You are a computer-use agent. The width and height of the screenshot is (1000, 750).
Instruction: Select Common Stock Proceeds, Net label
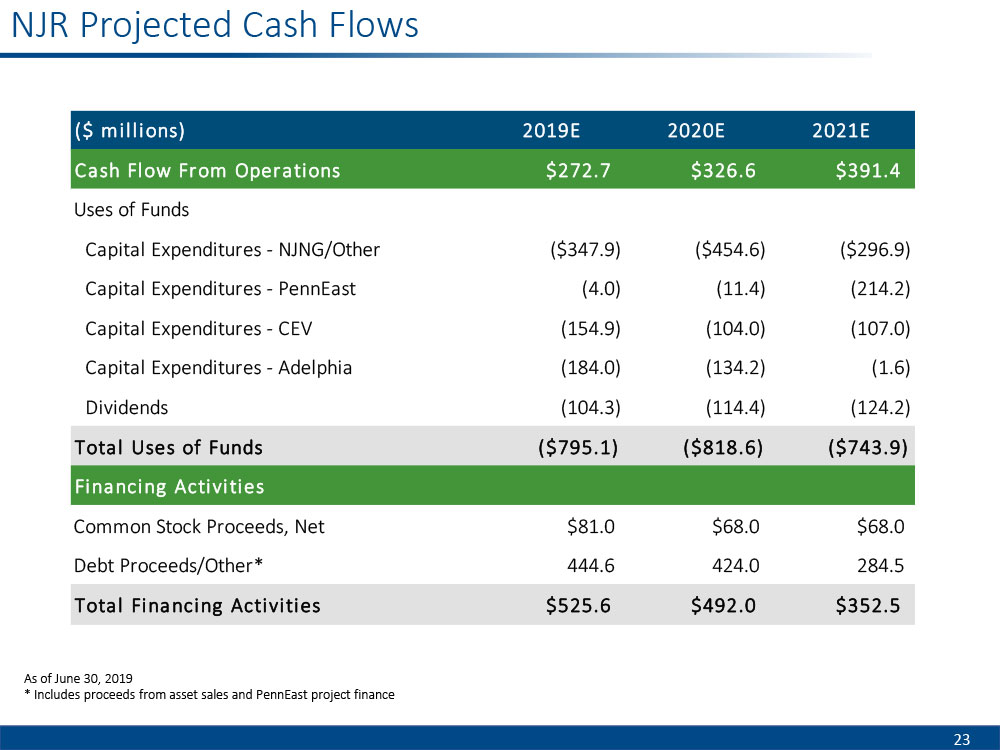[x=199, y=525]
